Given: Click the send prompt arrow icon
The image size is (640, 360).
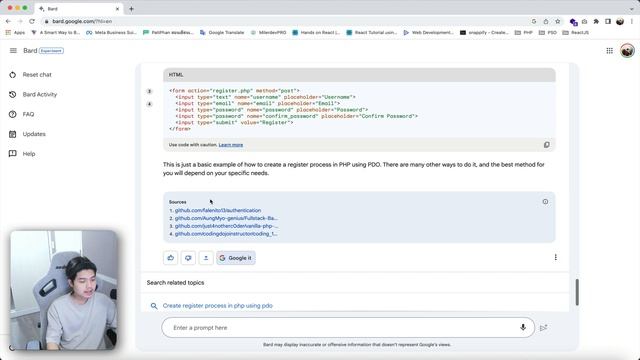Looking at the screenshot, I should coord(543,328).
